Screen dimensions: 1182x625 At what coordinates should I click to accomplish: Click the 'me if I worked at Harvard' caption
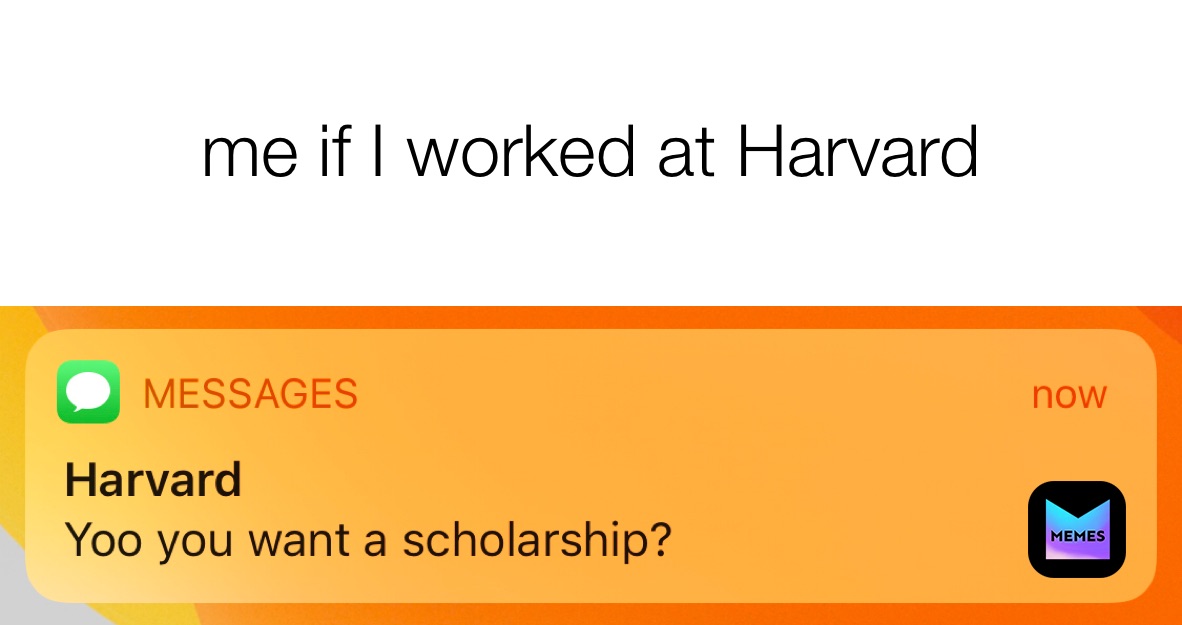tap(590, 155)
